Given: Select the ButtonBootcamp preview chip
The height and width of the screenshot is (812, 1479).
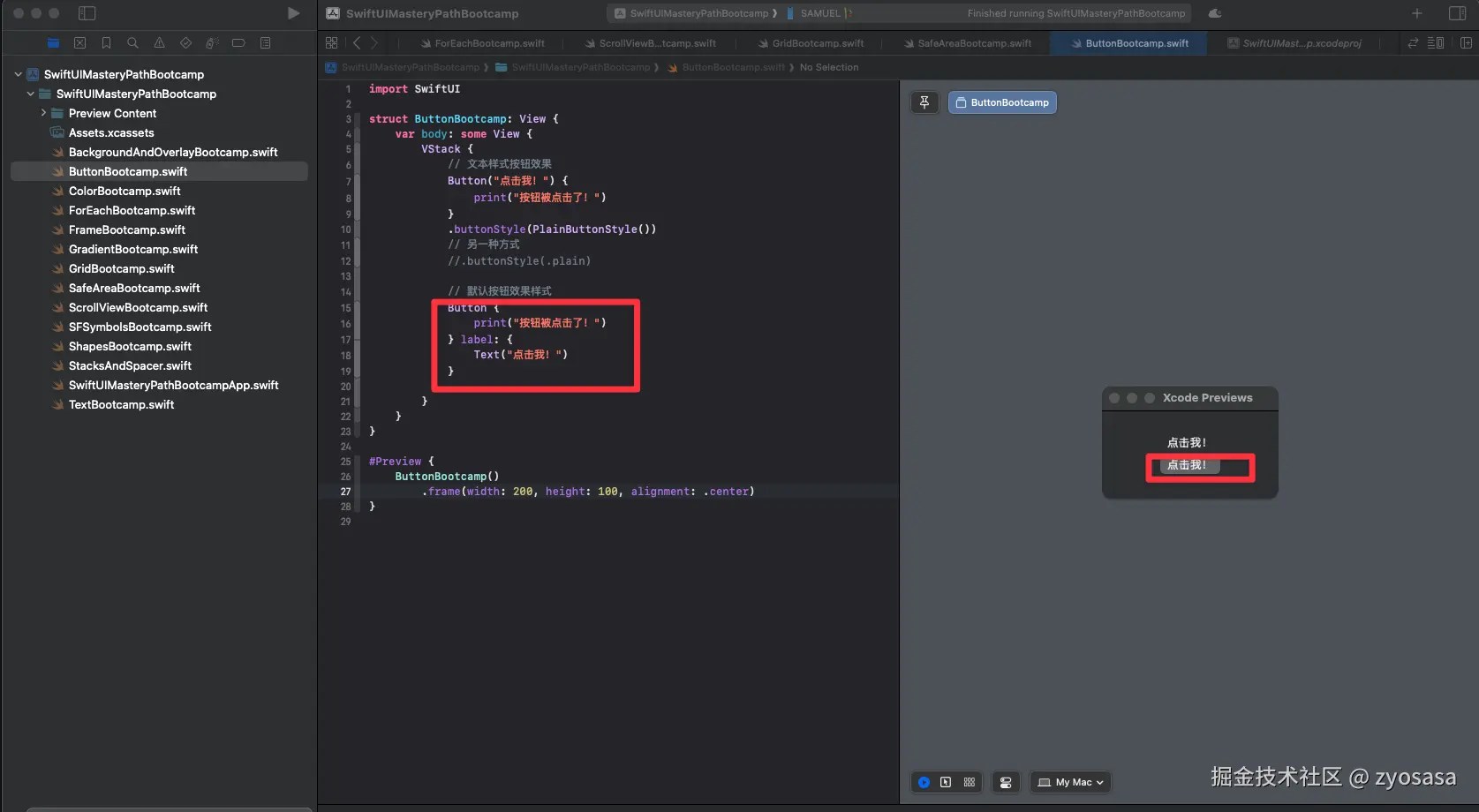Looking at the screenshot, I should [x=1002, y=102].
